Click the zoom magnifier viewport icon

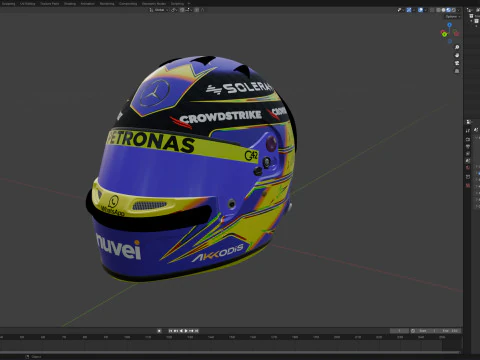(x=457, y=47)
